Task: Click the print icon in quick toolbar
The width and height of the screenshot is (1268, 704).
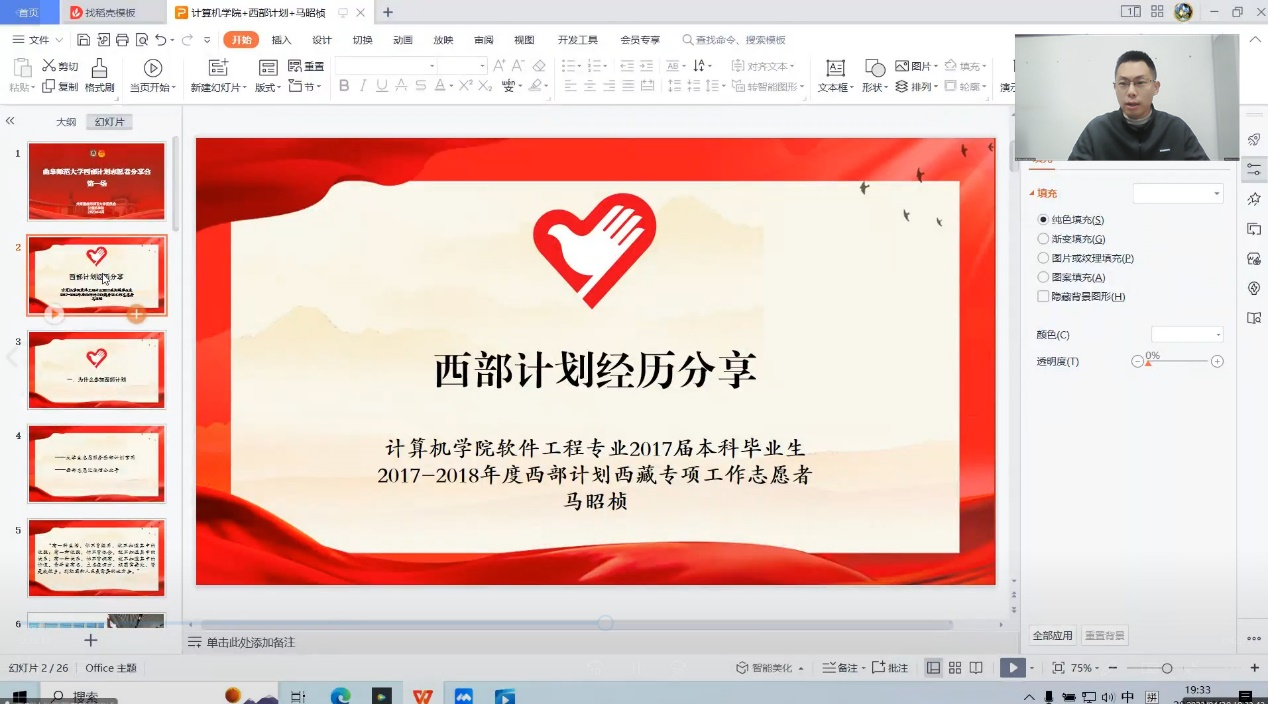Action: (x=122, y=40)
